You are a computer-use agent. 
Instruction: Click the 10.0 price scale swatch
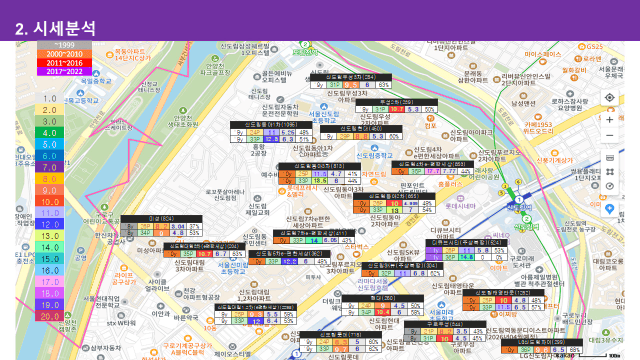49,202
